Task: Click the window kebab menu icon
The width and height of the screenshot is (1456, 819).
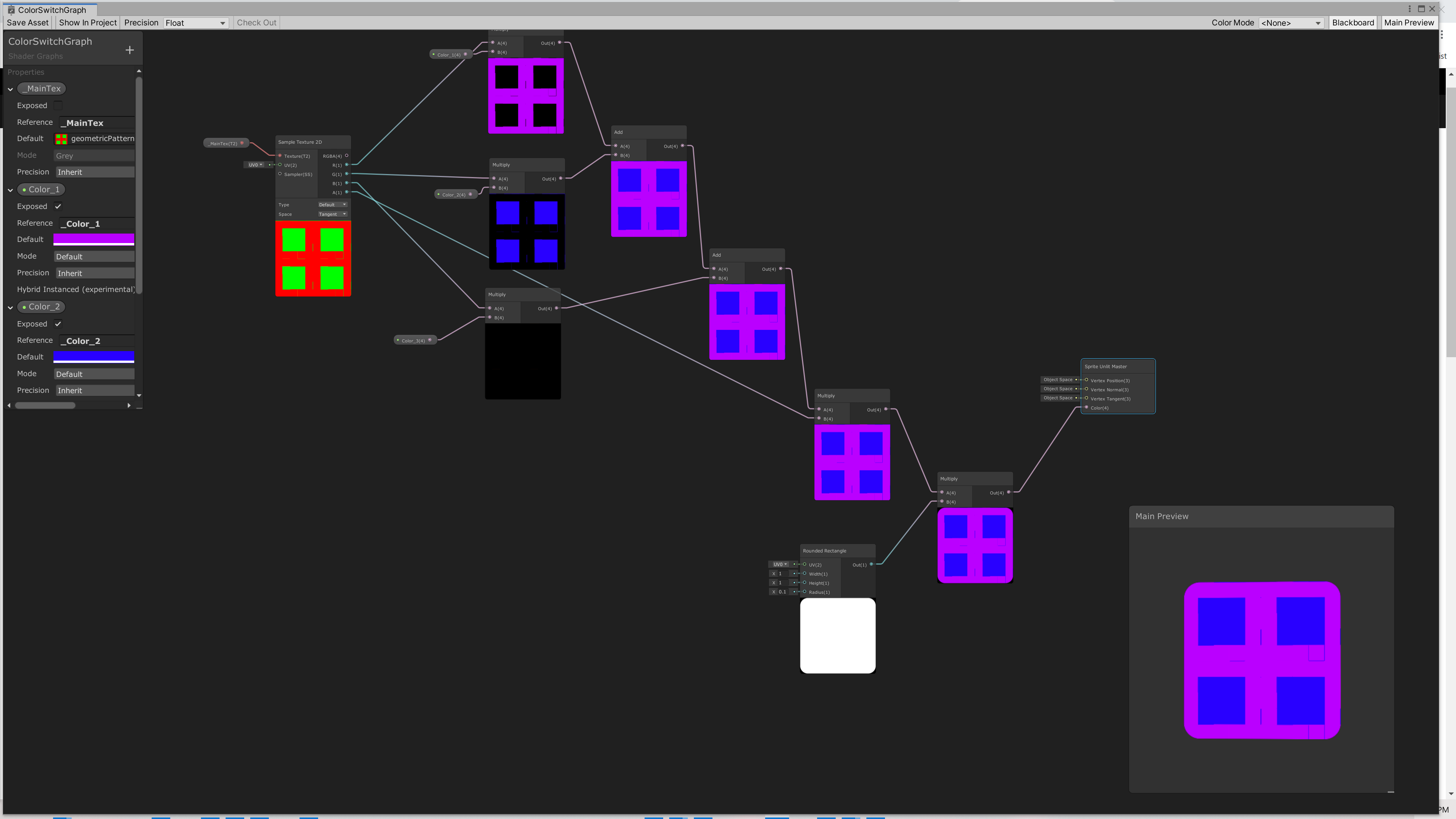Action: coord(1410,9)
